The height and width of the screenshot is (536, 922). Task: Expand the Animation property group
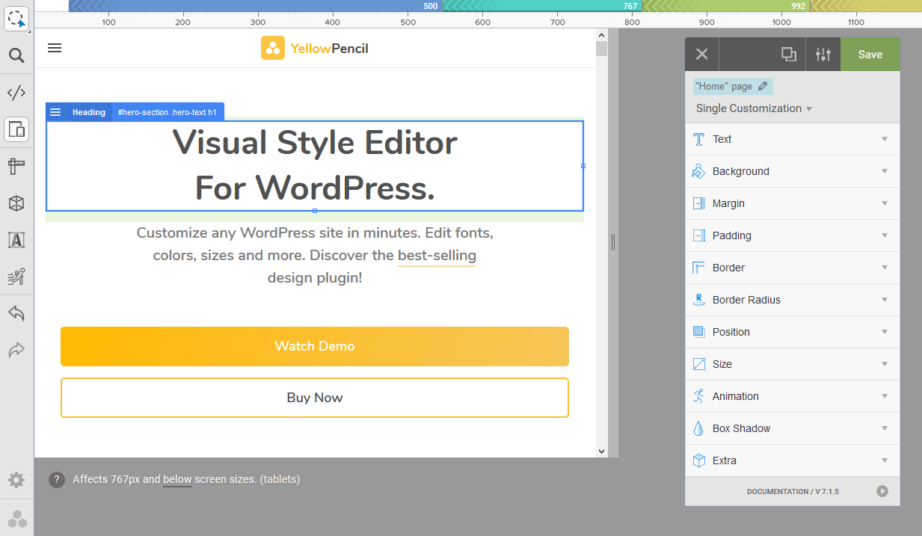tap(792, 396)
